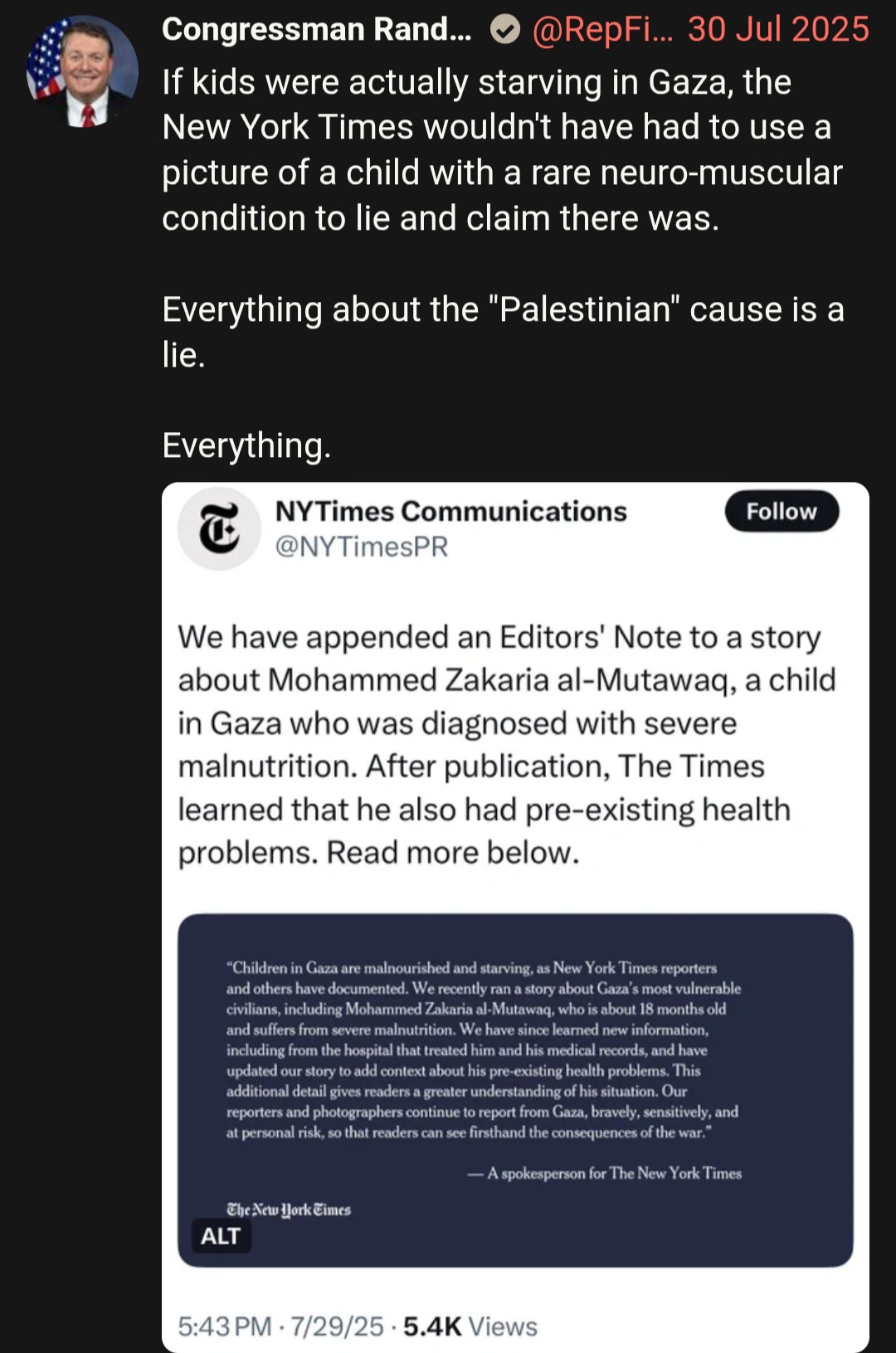Select the Congressman's main tweet text
896x1353 pixels.
pyautogui.click(x=503, y=150)
